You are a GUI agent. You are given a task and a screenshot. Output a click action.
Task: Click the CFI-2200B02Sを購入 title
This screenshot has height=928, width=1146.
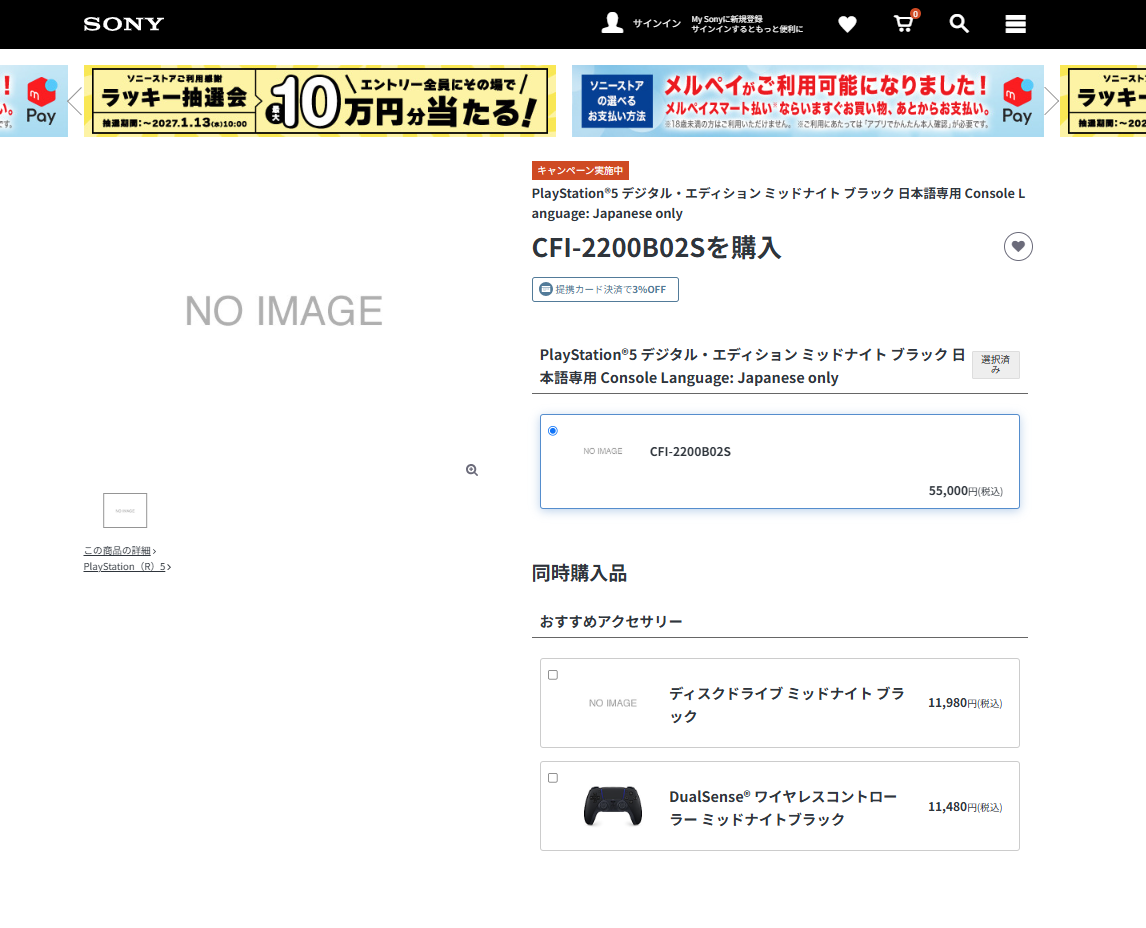click(656, 248)
